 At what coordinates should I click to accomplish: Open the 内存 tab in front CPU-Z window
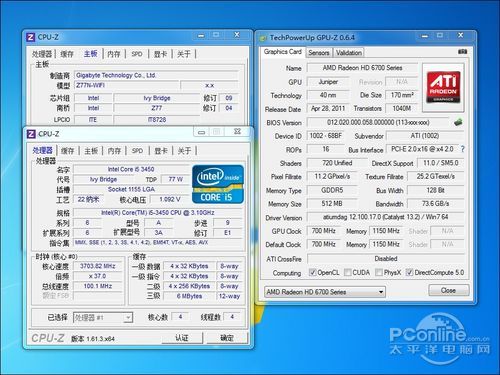click(x=114, y=151)
